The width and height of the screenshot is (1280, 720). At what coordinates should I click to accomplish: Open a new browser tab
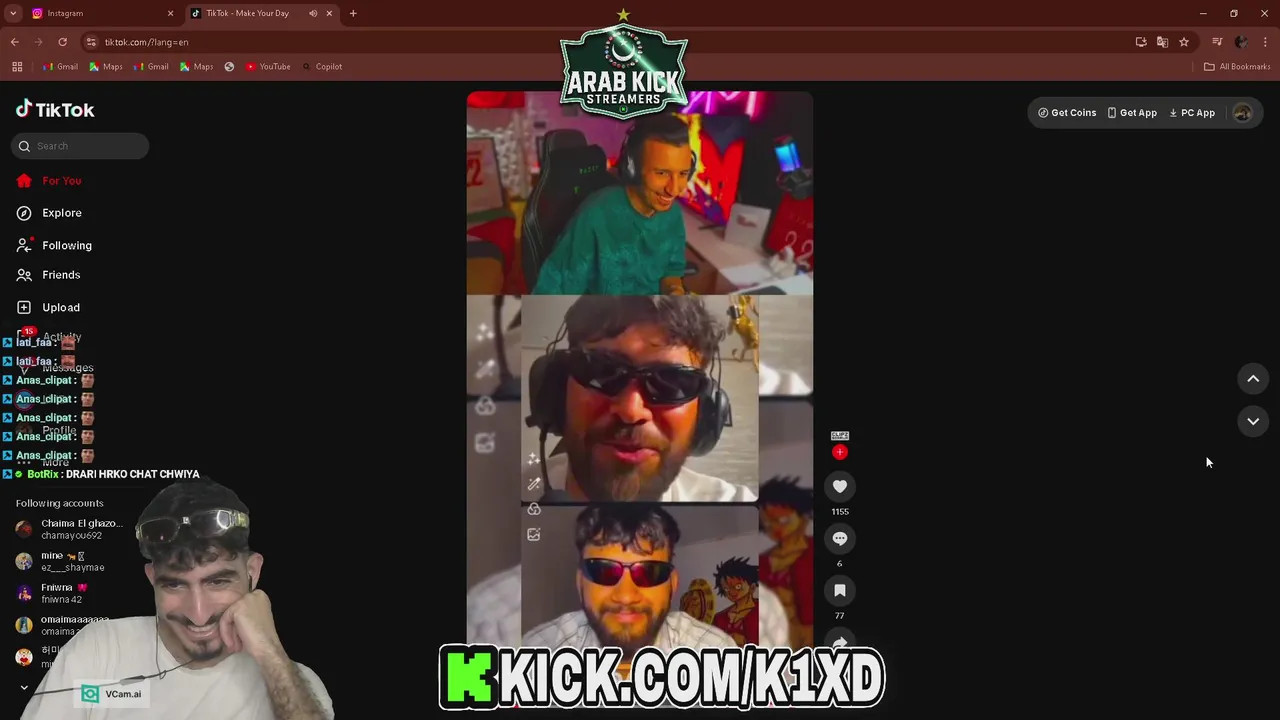click(x=353, y=13)
